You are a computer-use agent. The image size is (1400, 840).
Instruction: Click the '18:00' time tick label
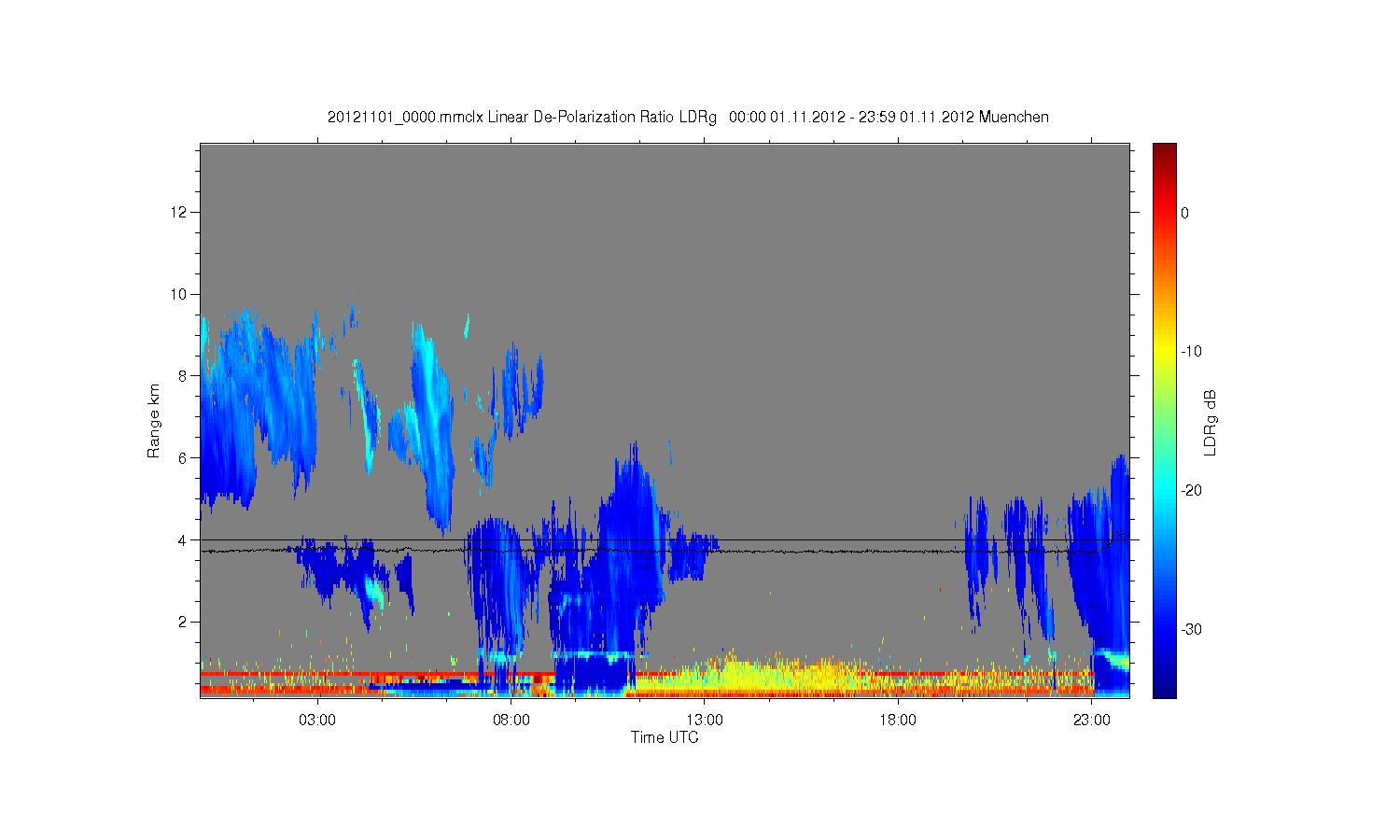898,721
